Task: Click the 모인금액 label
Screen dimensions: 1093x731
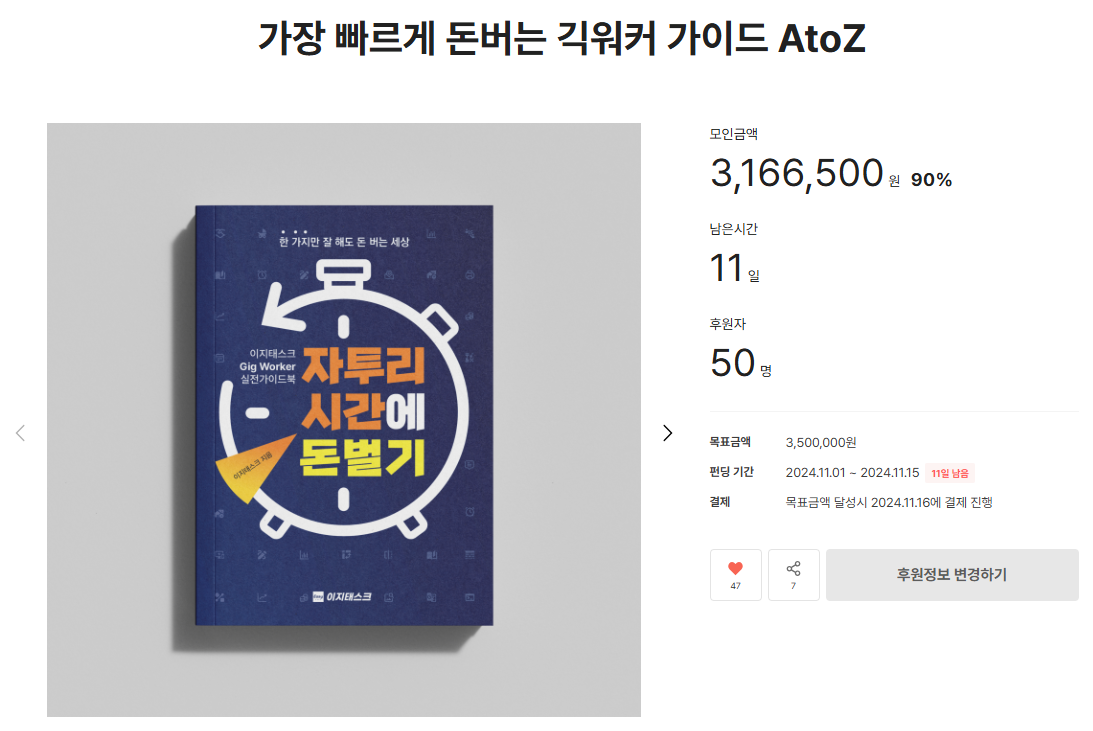Action: pos(733,134)
